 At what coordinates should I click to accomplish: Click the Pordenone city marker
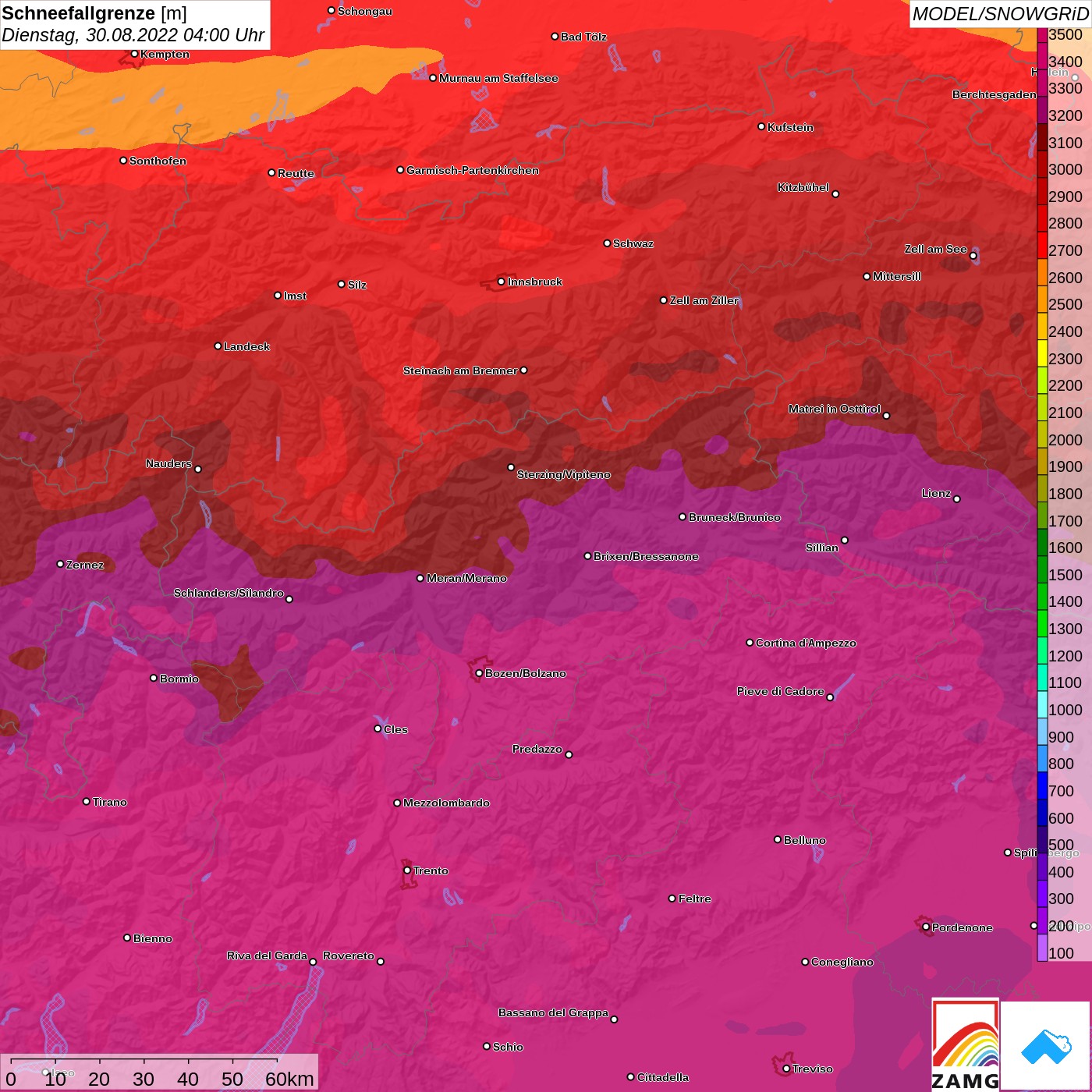[x=926, y=927]
